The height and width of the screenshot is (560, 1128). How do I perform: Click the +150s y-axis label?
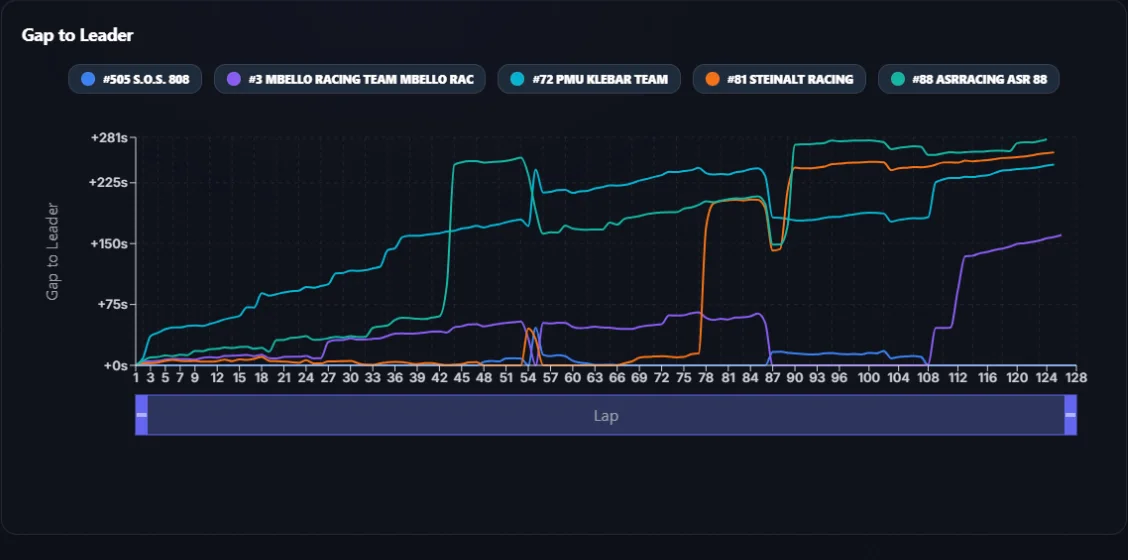pyautogui.click(x=110, y=243)
